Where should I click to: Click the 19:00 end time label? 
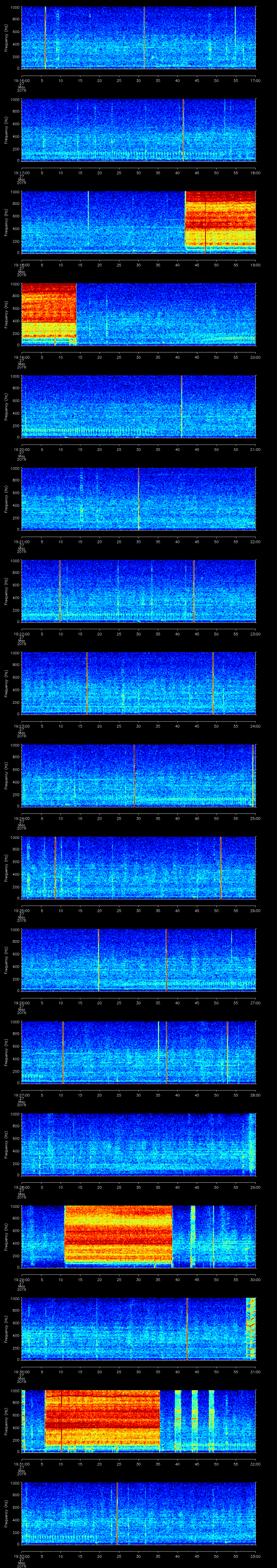coord(256,265)
